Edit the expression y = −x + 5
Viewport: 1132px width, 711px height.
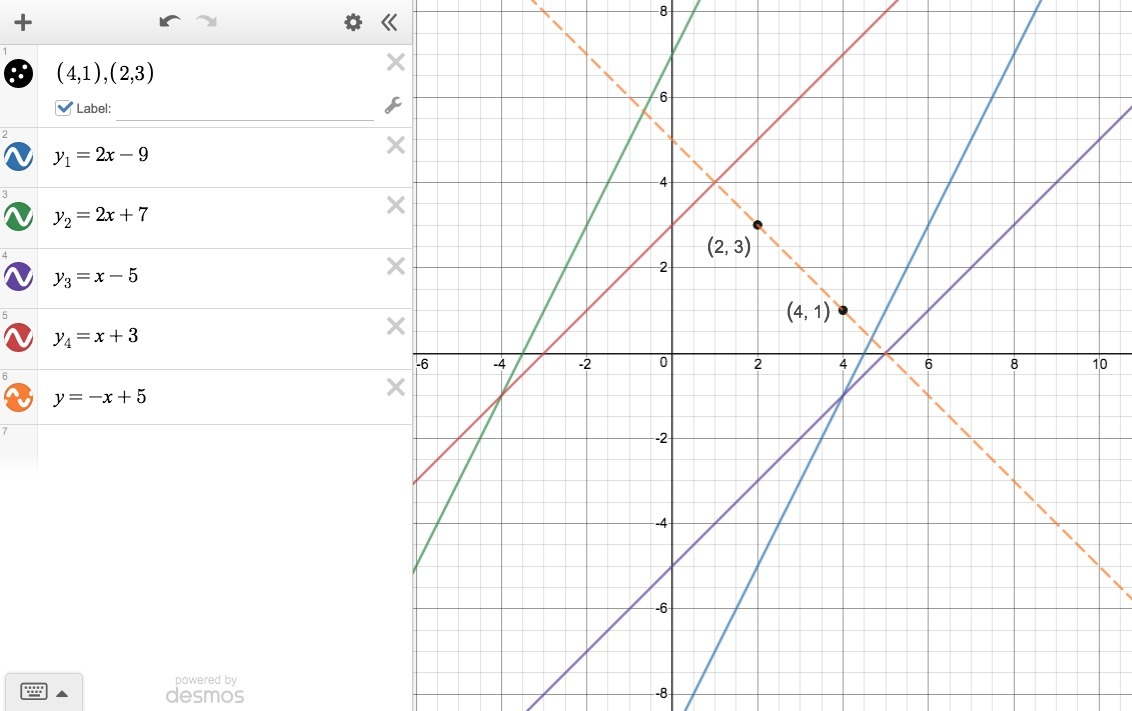pos(100,397)
